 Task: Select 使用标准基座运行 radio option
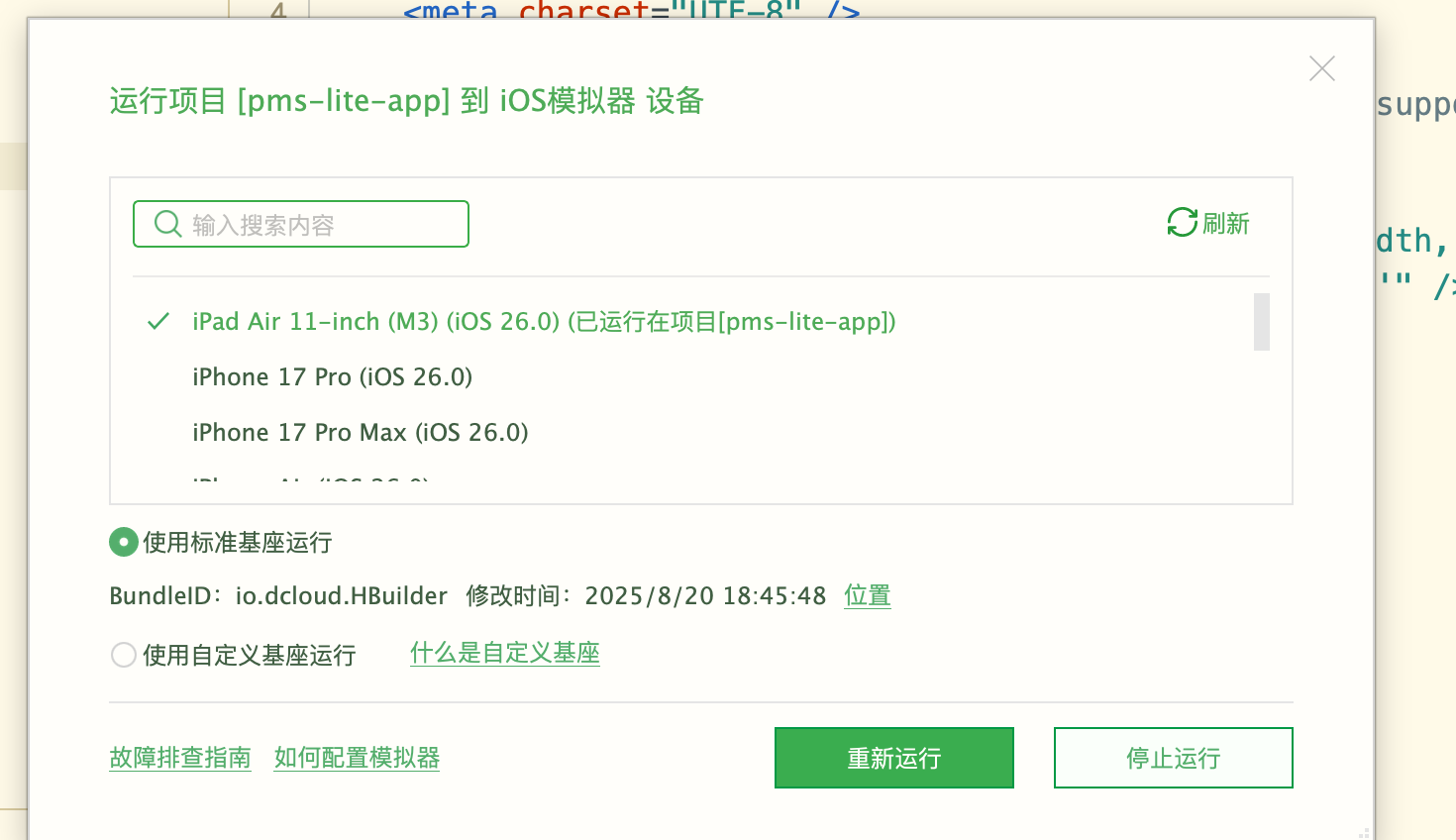point(123,542)
